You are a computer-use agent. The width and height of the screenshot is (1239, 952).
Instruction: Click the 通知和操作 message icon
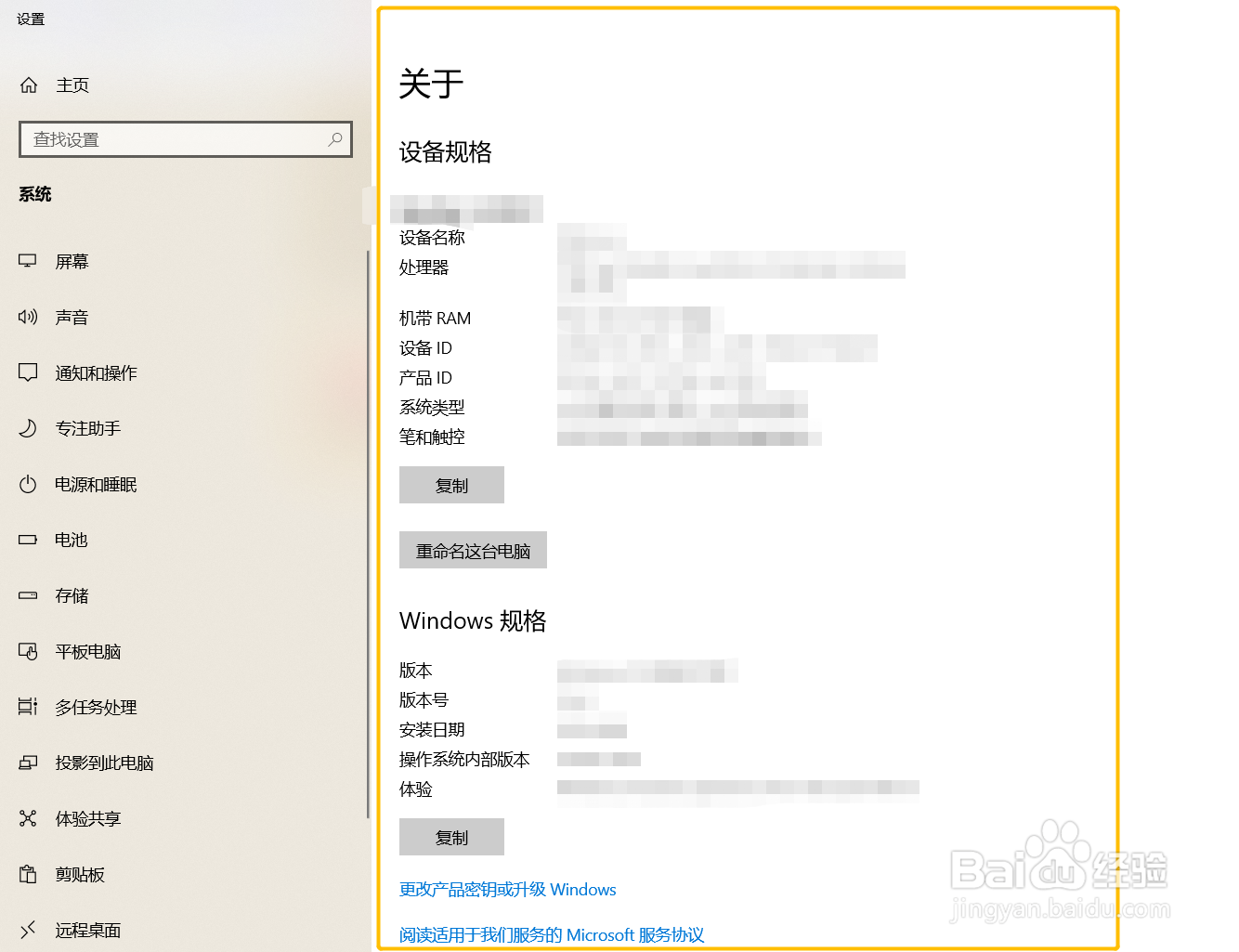point(28,373)
